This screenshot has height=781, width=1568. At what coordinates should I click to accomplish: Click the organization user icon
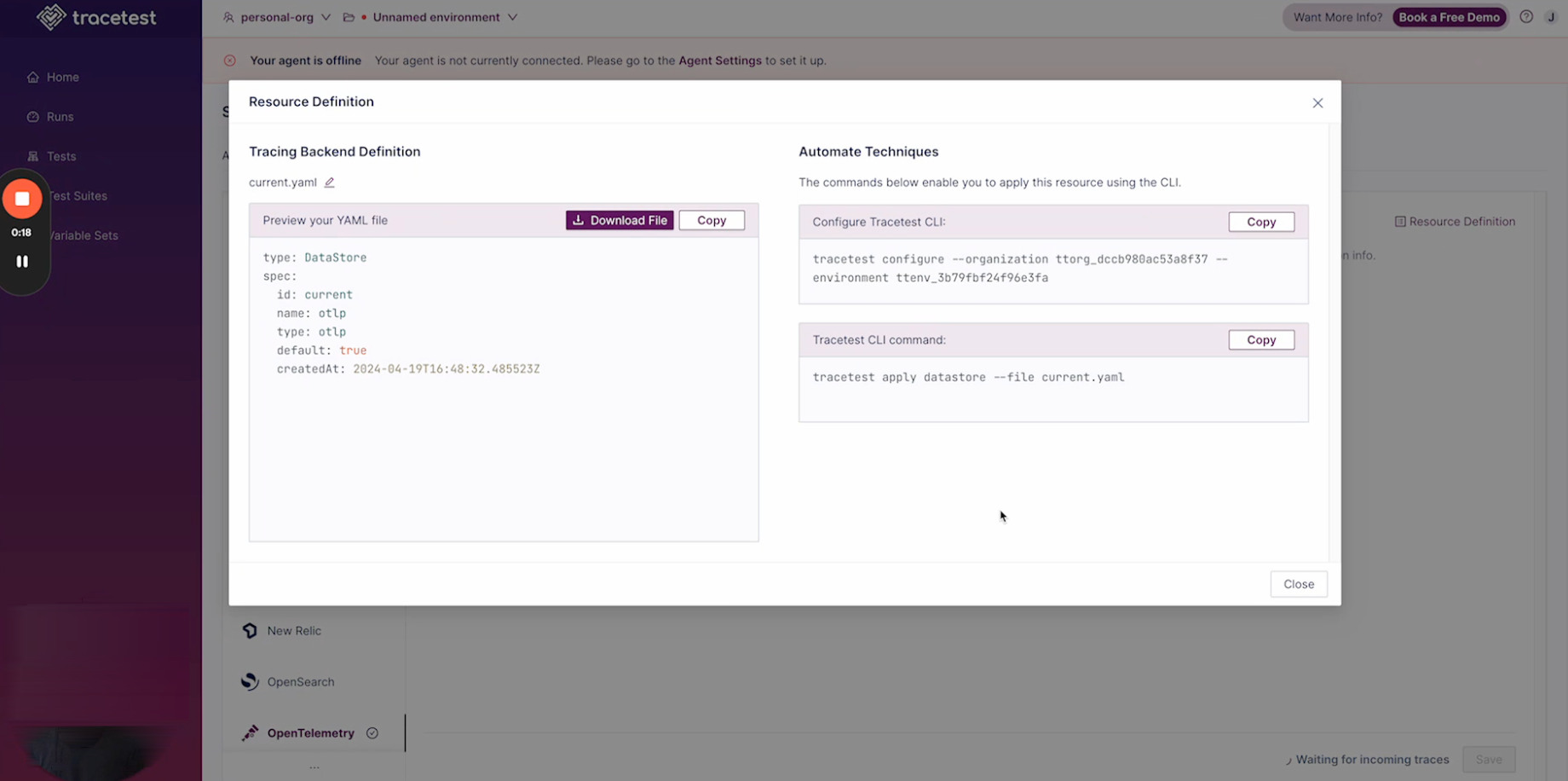[228, 17]
